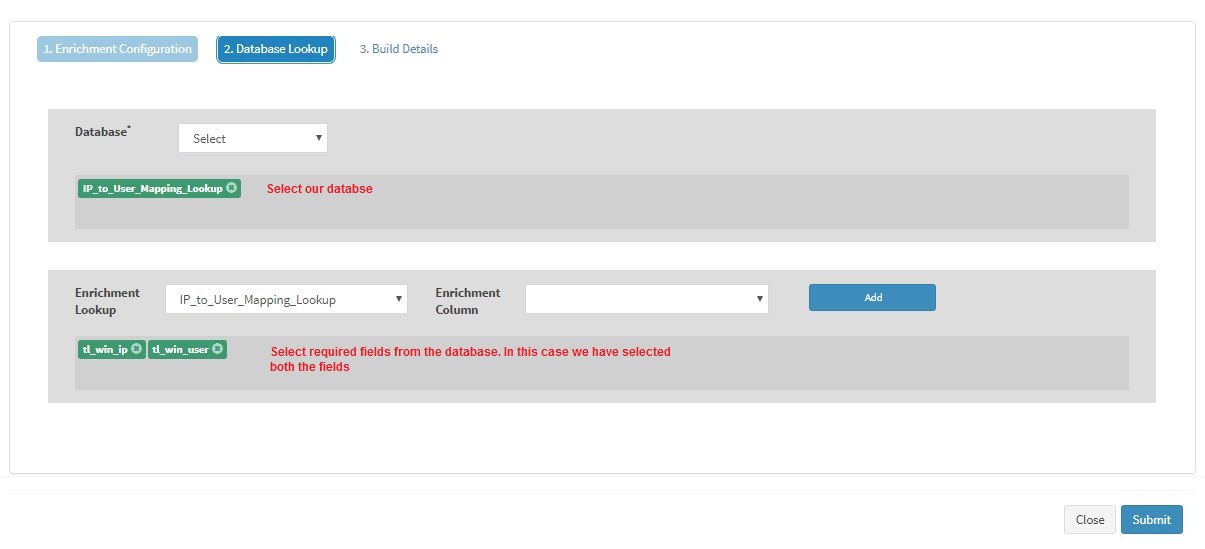Open the Enrichment Lookup dropdown

click(x=286, y=299)
